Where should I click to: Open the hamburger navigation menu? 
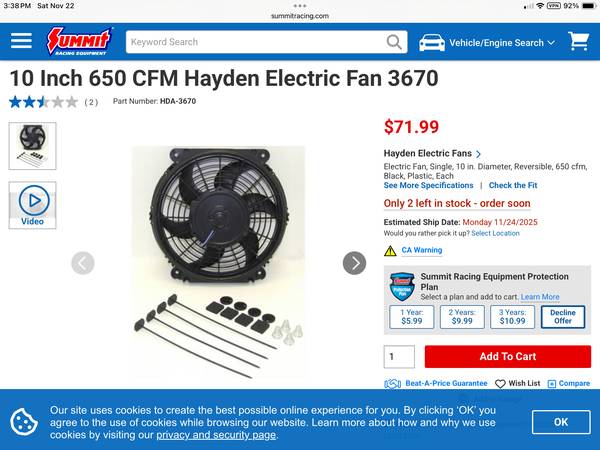pos(21,41)
